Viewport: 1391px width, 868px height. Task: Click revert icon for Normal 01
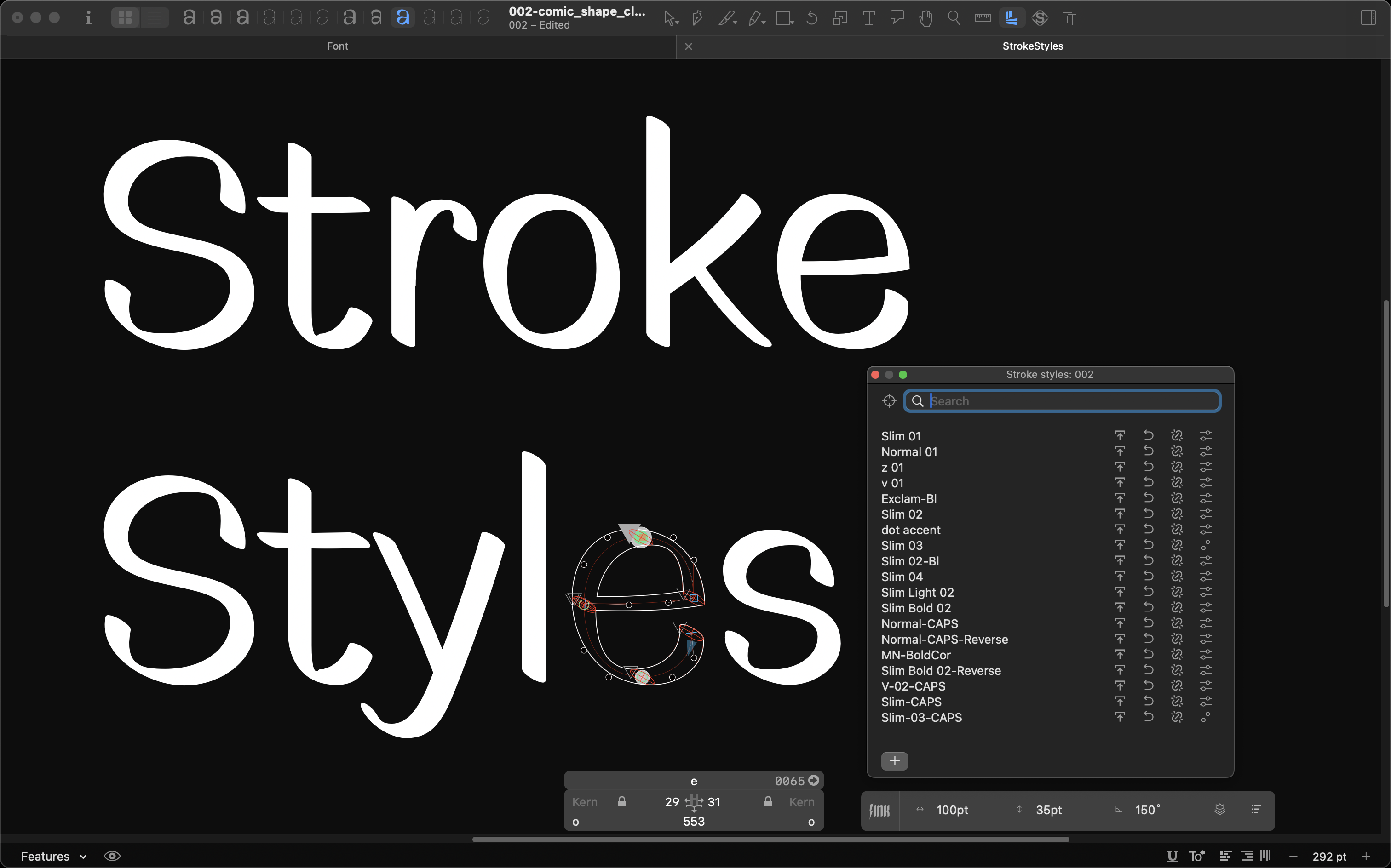coord(1149,451)
